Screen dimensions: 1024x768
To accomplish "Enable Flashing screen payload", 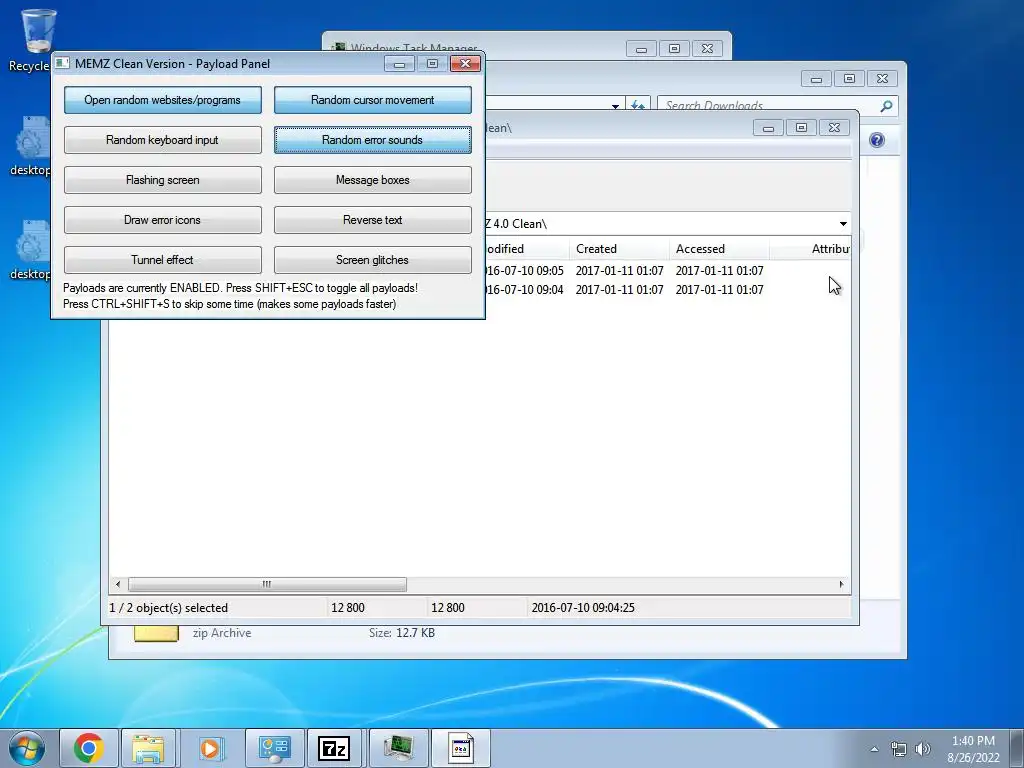I will 163,180.
